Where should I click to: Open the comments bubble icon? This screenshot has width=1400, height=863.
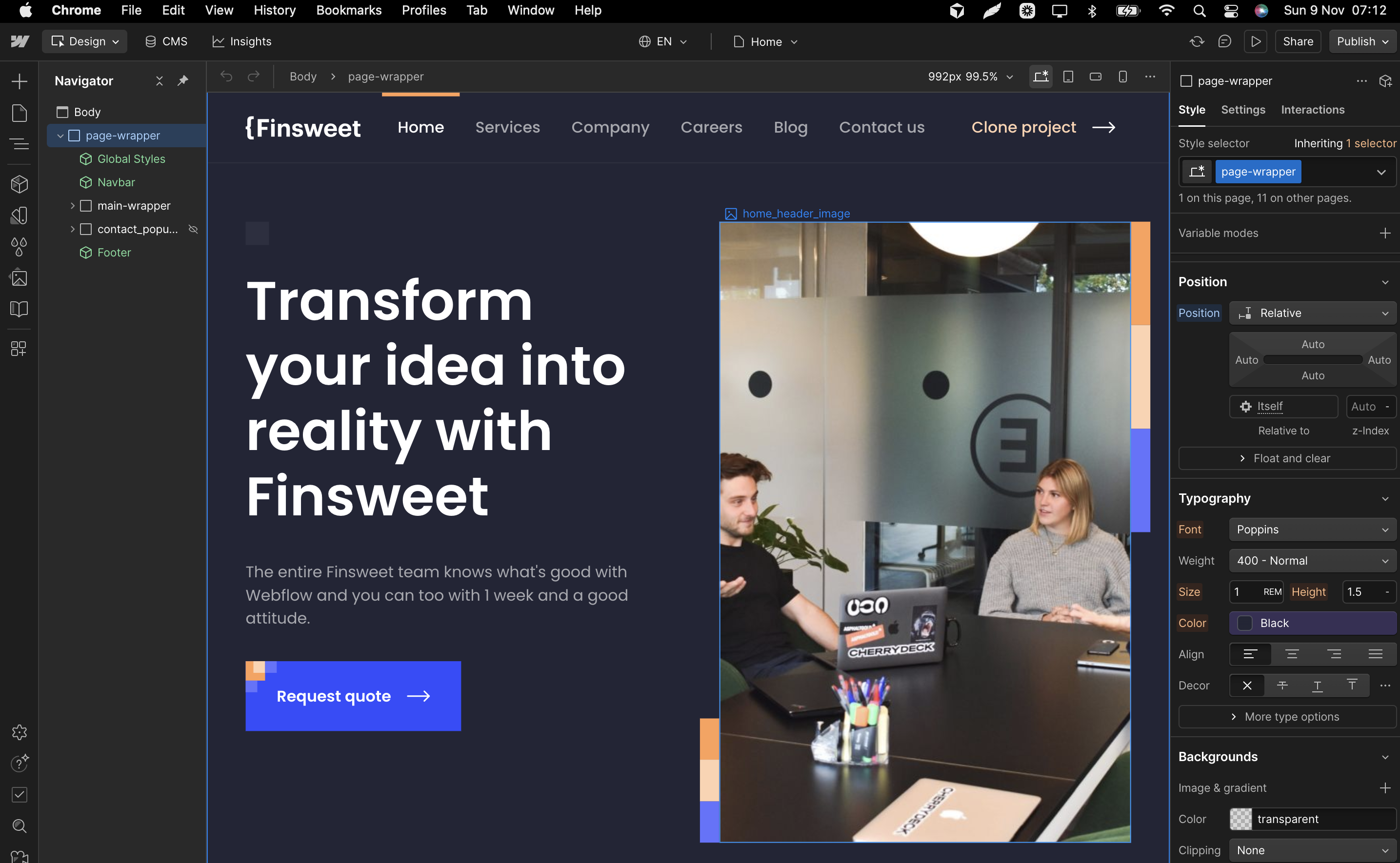(x=1224, y=41)
